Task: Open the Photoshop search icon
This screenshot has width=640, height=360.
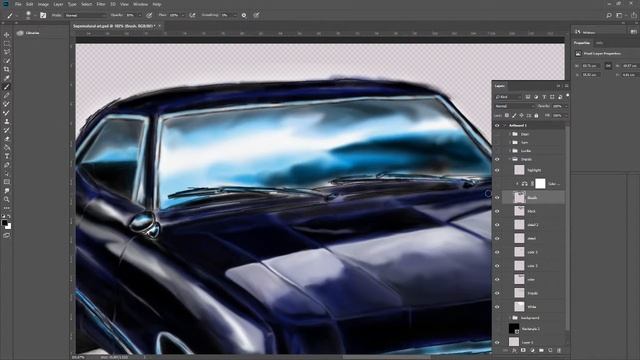Action: [609, 15]
